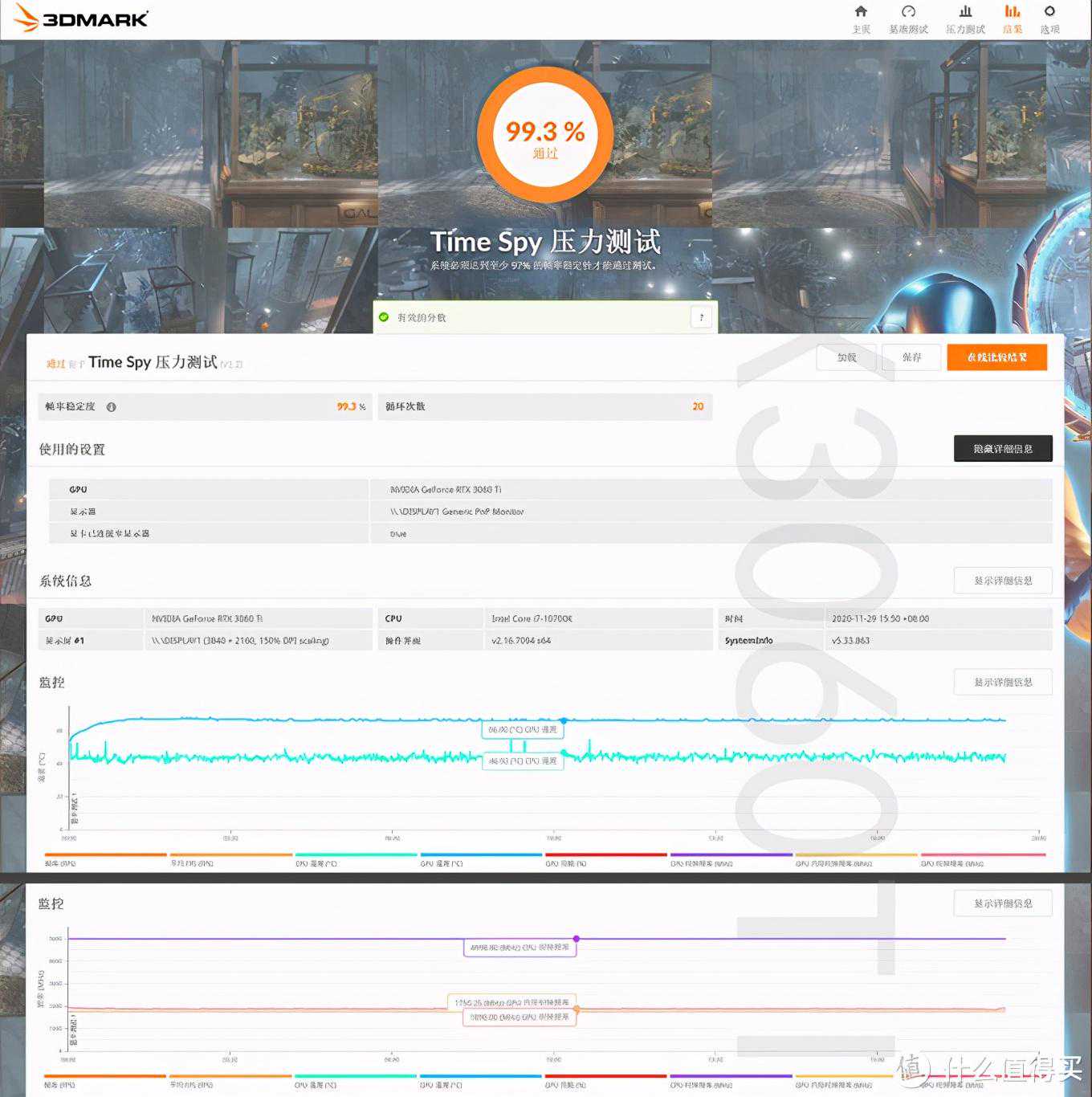The height and width of the screenshot is (1097, 1092).
Task: Click the 保存 (Save) button
Action: [x=911, y=357]
